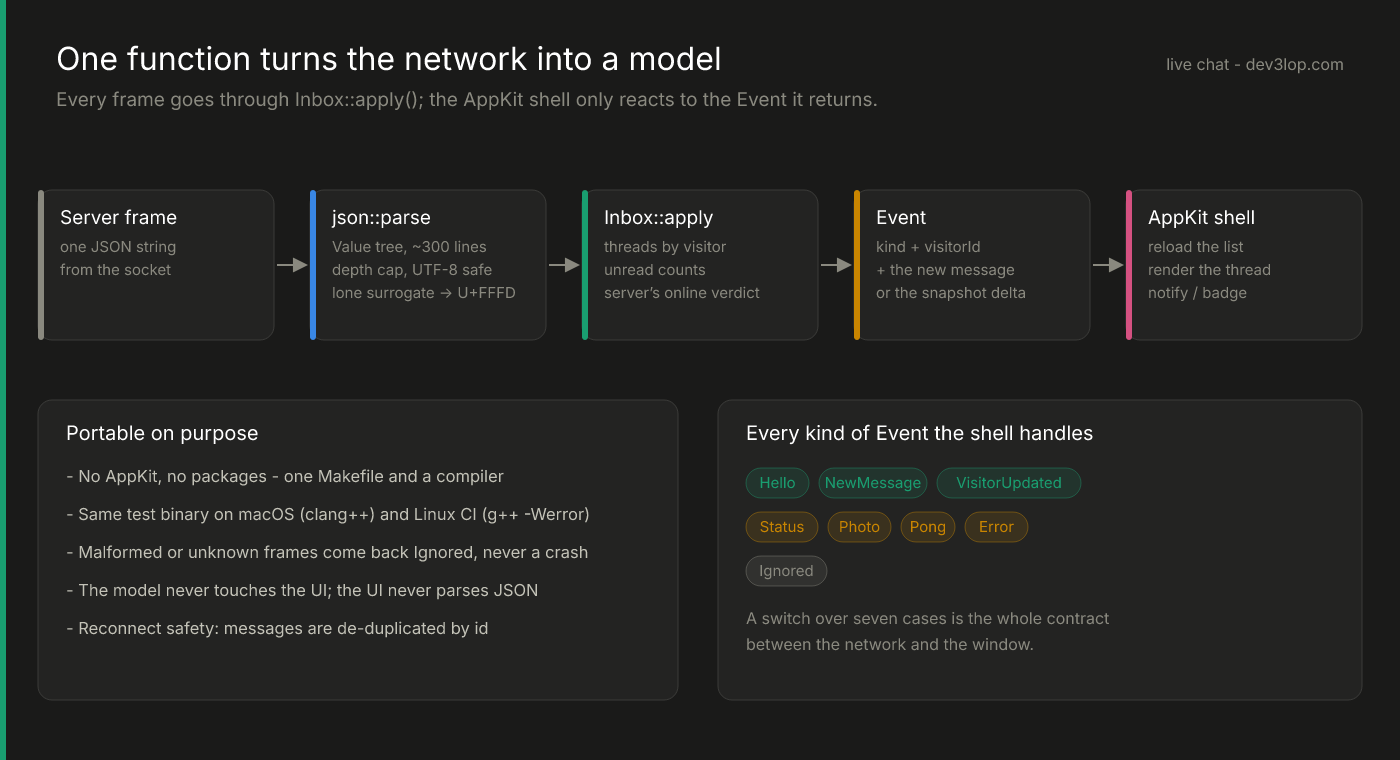Click the AppKit shell card
This screenshot has width=1400, height=760.
pyautogui.click(x=1244, y=265)
